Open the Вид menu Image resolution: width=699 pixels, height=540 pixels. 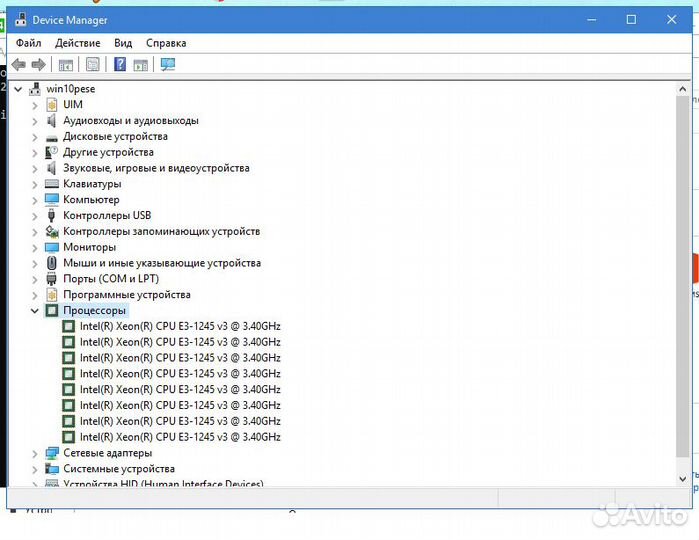[x=123, y=43]
